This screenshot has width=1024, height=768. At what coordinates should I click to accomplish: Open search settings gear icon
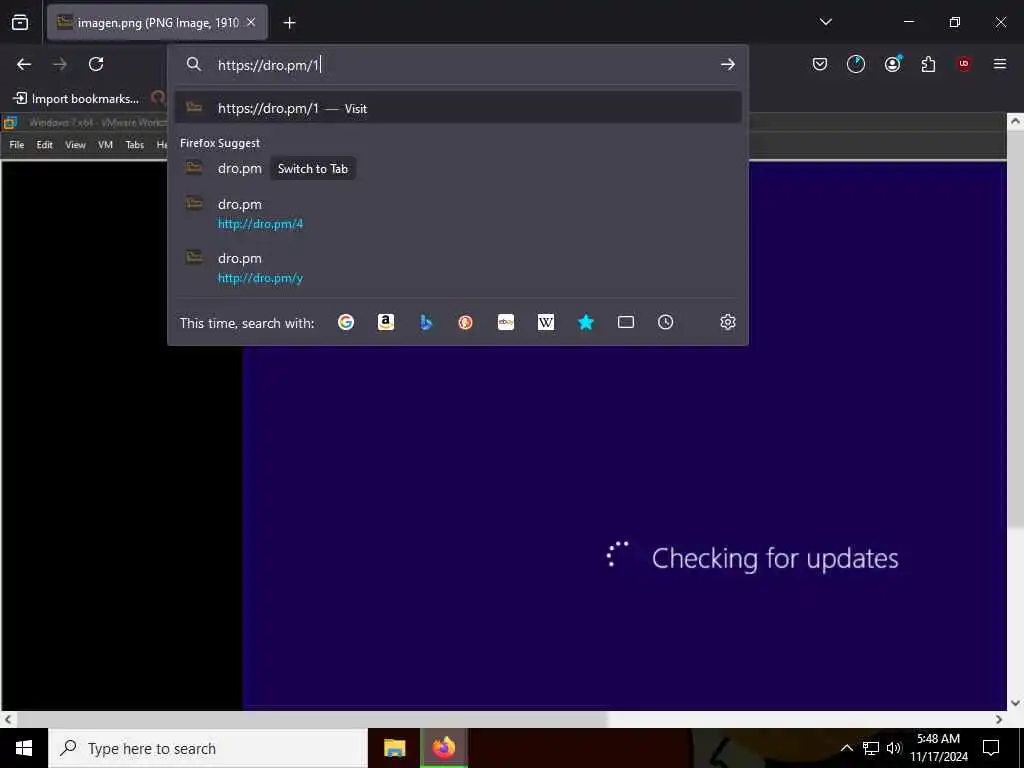(x=728, y=322)
